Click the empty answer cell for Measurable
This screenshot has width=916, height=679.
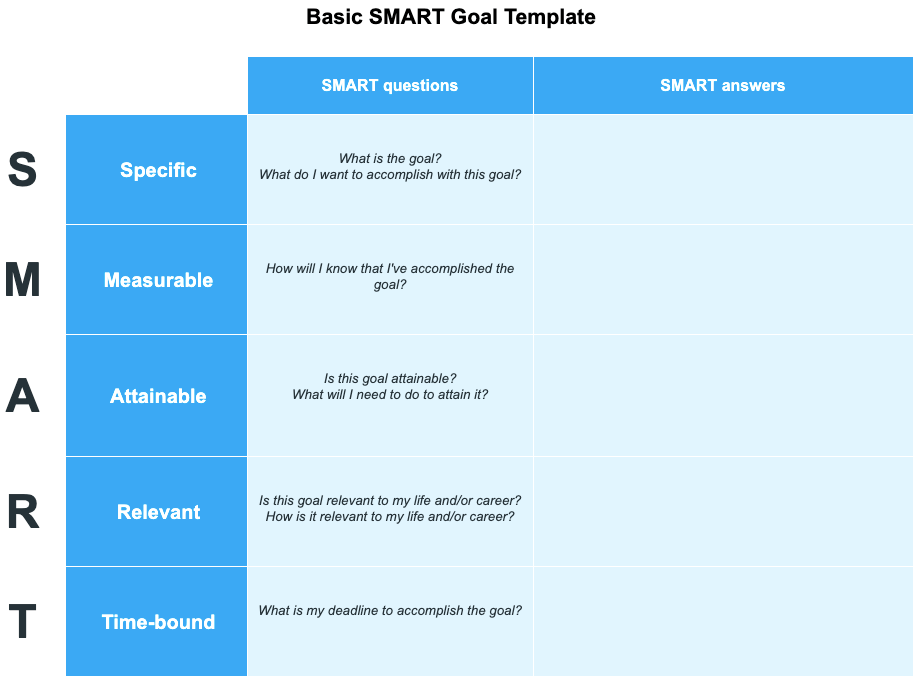tap(723, 279)
